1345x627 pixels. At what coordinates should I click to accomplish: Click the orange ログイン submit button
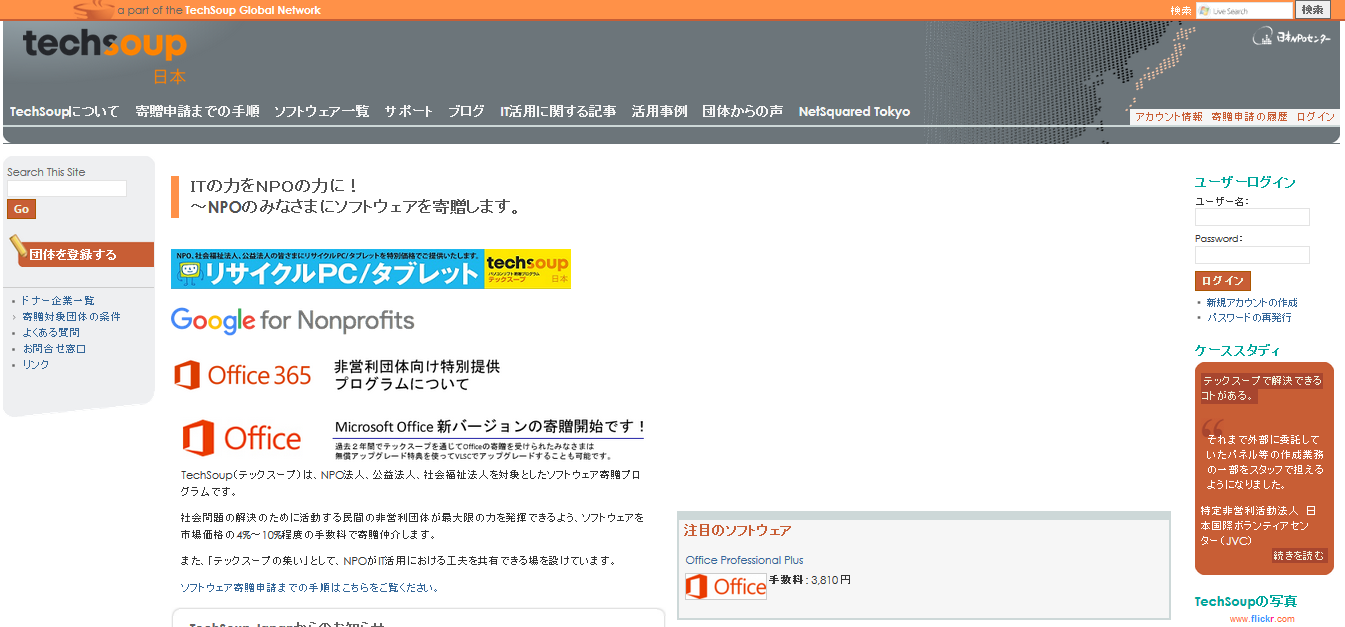pyautogui.click(x=1223, y=281)
